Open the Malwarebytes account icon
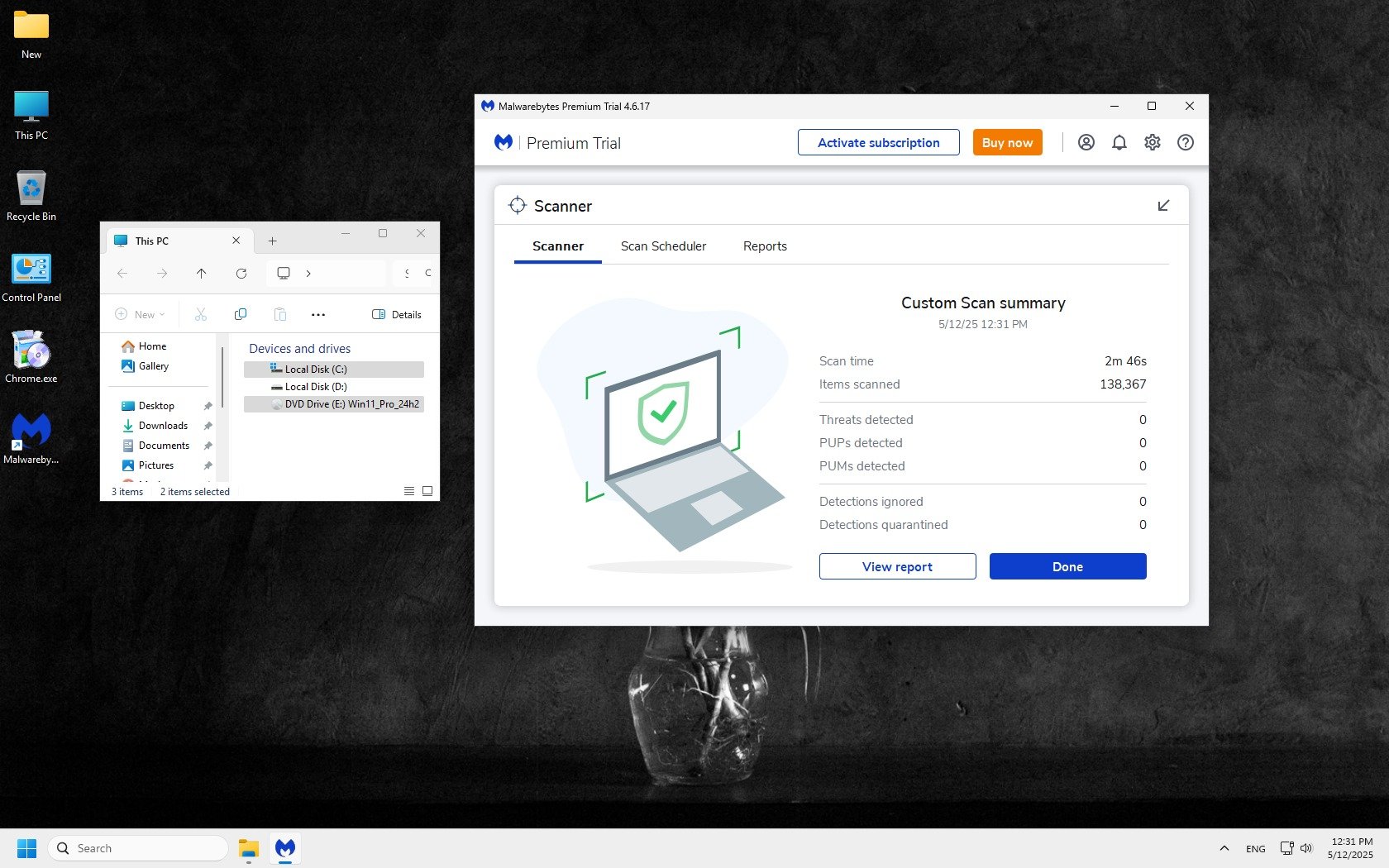1389x868 pixels. pos(1086,142)
